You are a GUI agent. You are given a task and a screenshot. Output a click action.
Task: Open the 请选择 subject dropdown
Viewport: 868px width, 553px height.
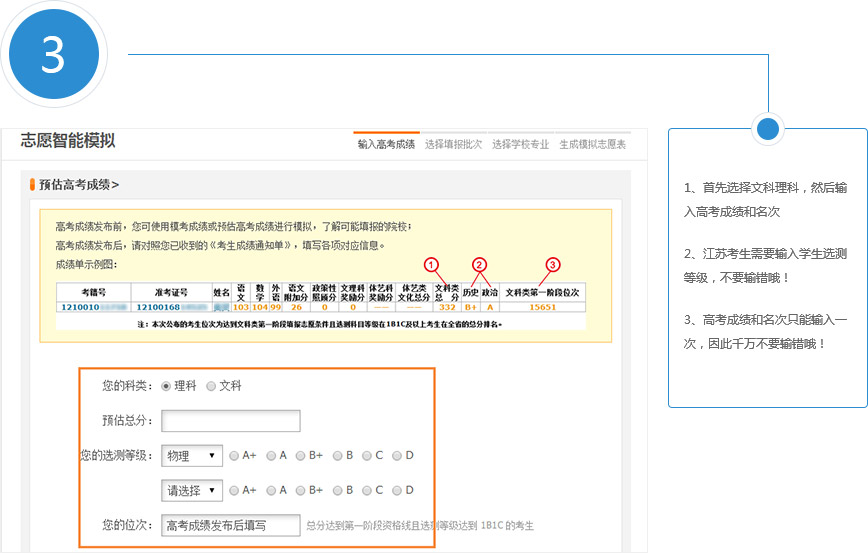(x=192, y=490)
